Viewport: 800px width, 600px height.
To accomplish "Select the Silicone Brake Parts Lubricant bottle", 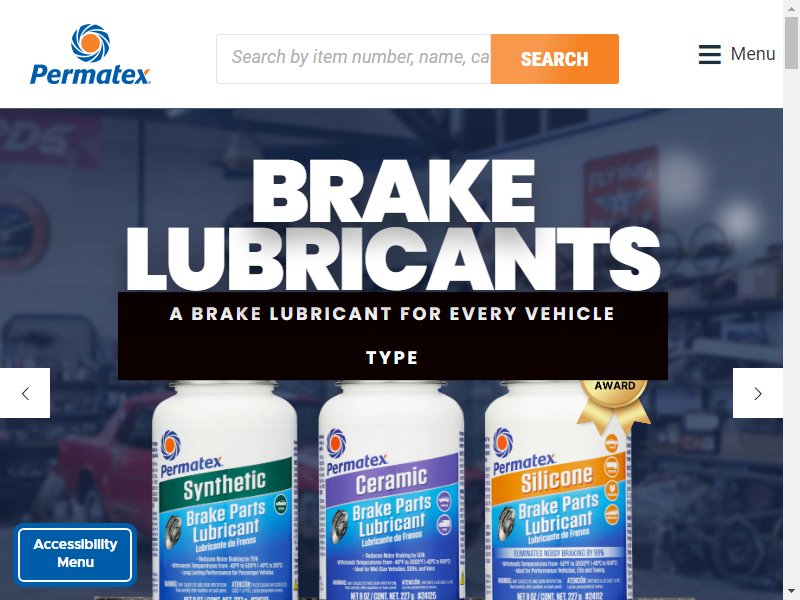I will 558,491.
